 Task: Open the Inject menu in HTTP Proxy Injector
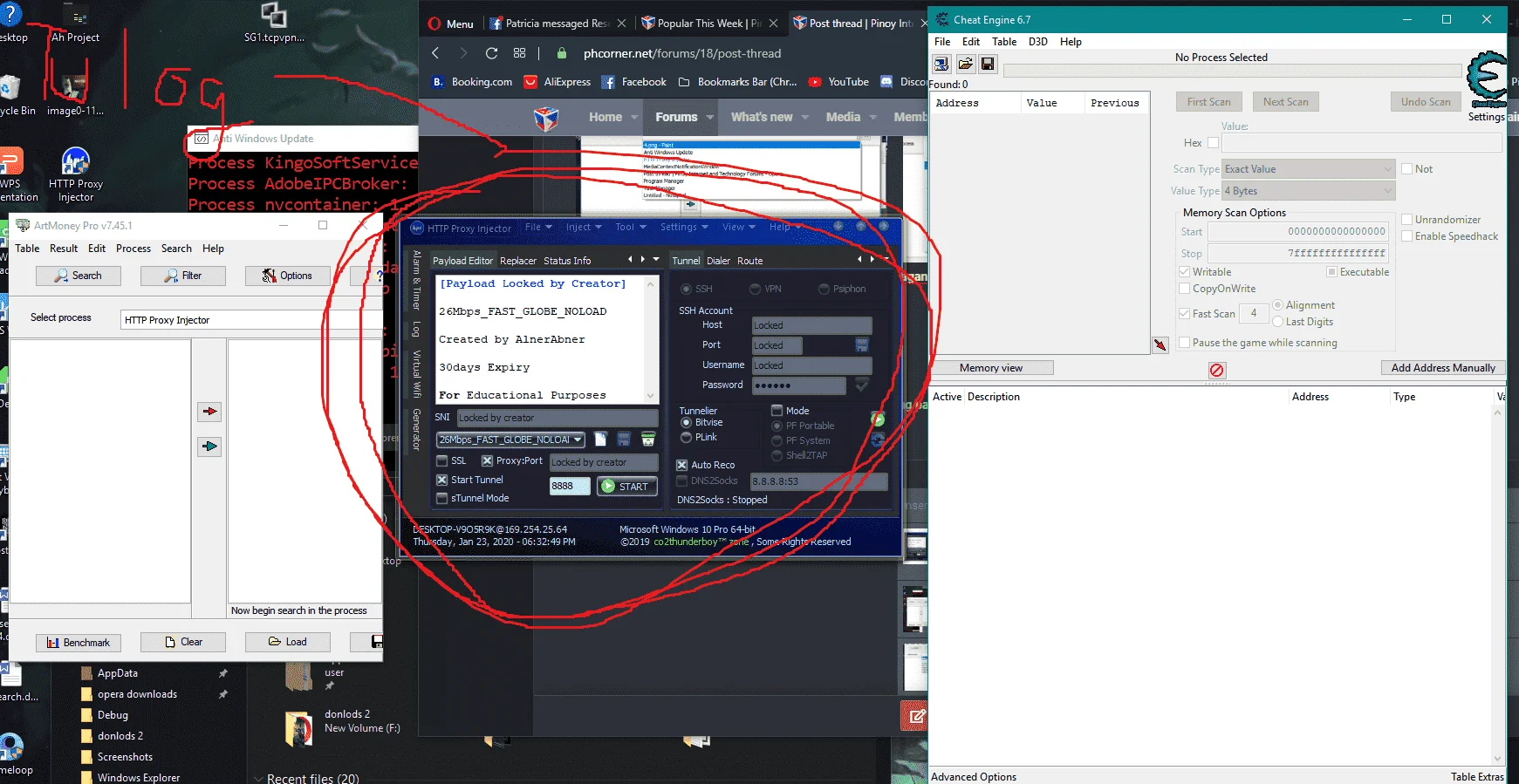(584, 228)
